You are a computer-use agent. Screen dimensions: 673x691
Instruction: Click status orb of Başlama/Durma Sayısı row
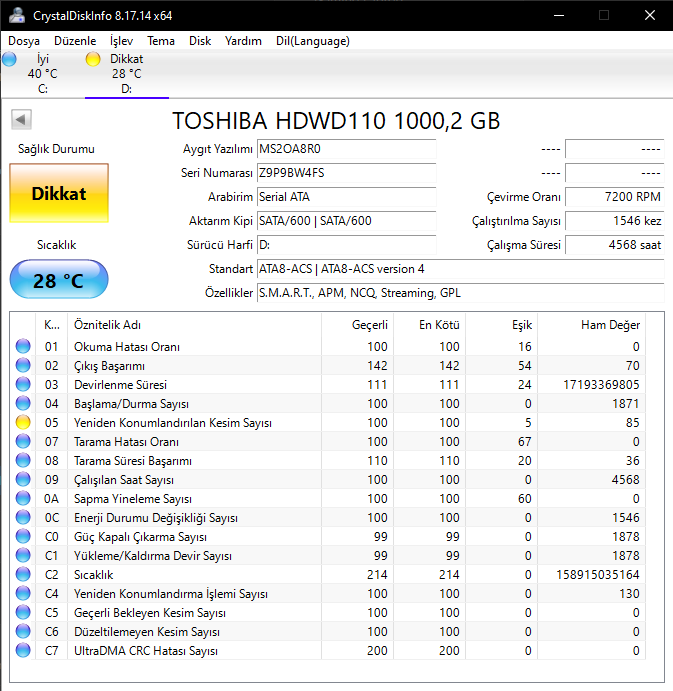[23, 403]
